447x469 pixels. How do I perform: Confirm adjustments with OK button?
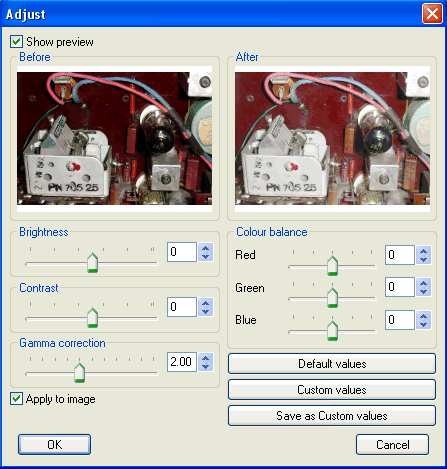54,444
